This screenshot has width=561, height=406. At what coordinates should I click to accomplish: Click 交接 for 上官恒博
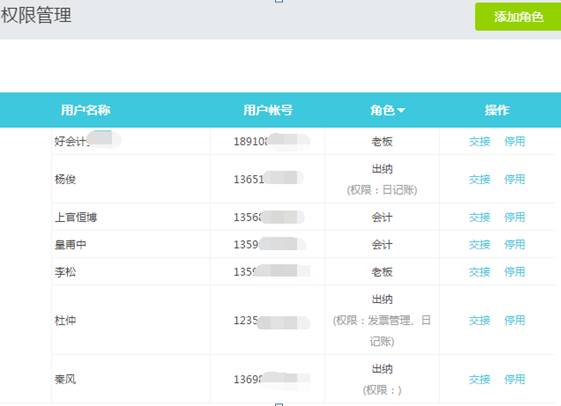(x=479, y=217)
